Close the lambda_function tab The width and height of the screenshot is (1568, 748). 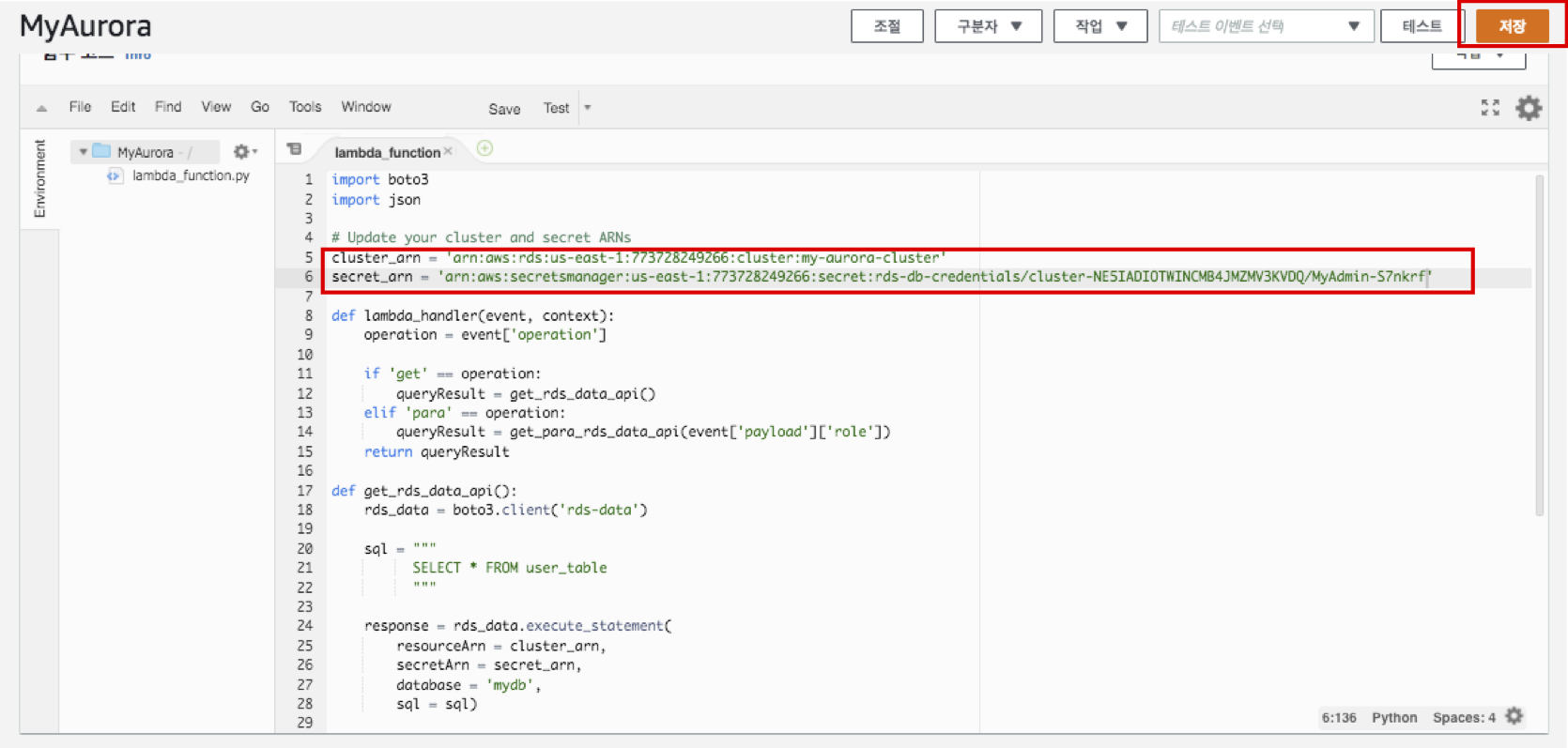coord(449,152)
